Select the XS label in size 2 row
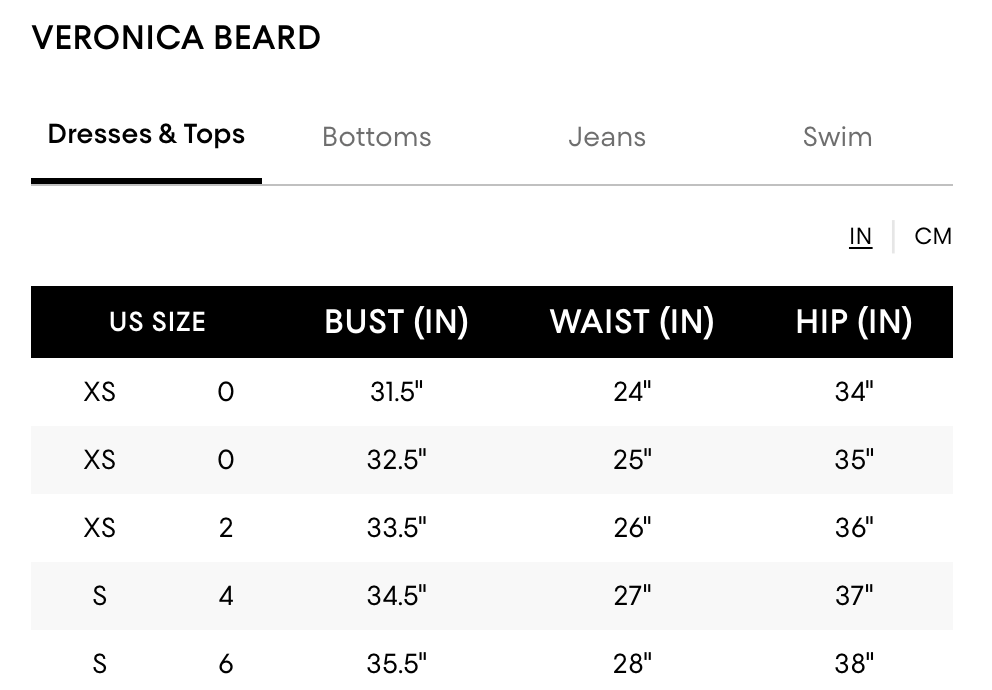The width and height of the screenshot is (992, 690). pyautogui.click(x=99, y=527)
